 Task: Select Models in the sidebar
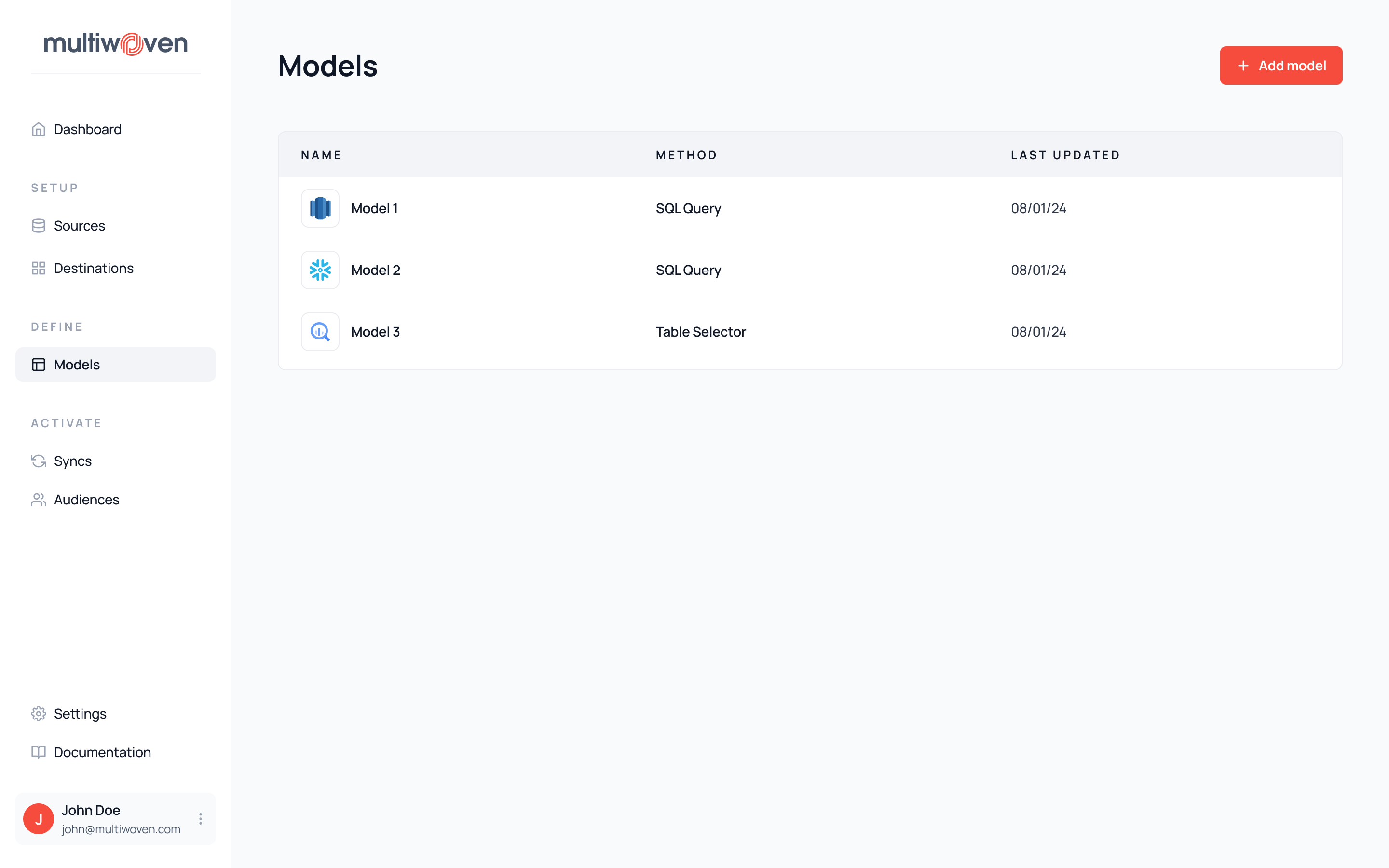(x=77, y=365)
